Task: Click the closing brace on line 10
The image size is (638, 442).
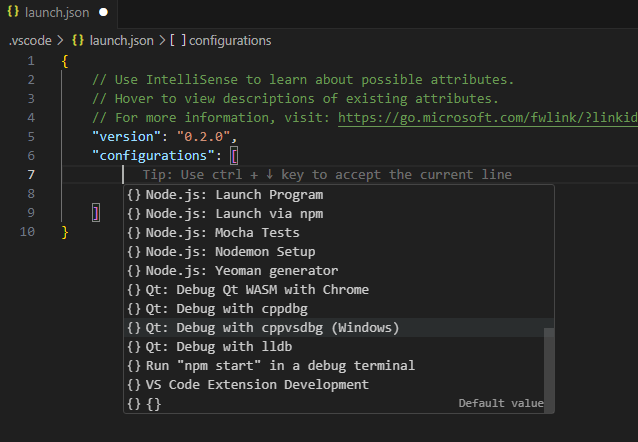Action: point(65,232)
